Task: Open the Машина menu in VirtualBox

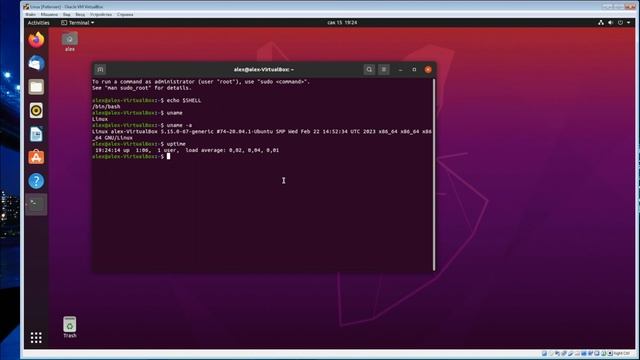Action: (x=49, y=15)
